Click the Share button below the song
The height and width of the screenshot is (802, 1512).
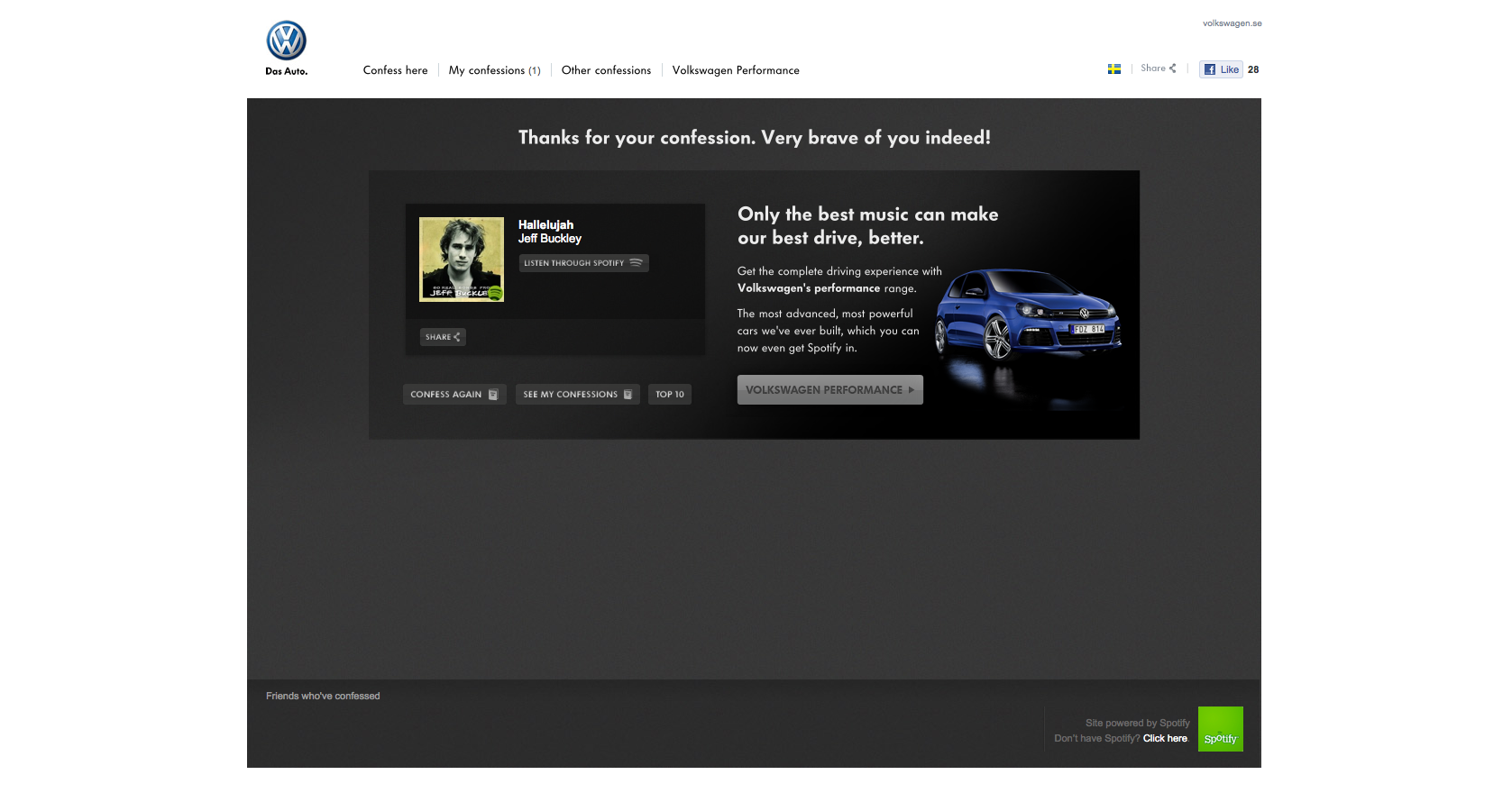pyautogui.click(x=443, y=337)
